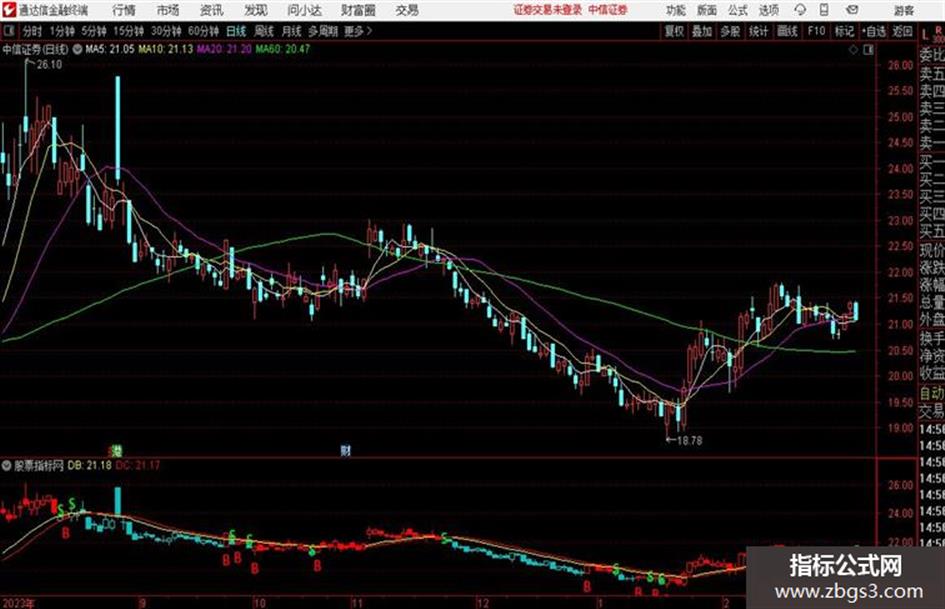The image size is (945, 609).
Task: Add to watchlist with the 自选 button
Action: 873,31
